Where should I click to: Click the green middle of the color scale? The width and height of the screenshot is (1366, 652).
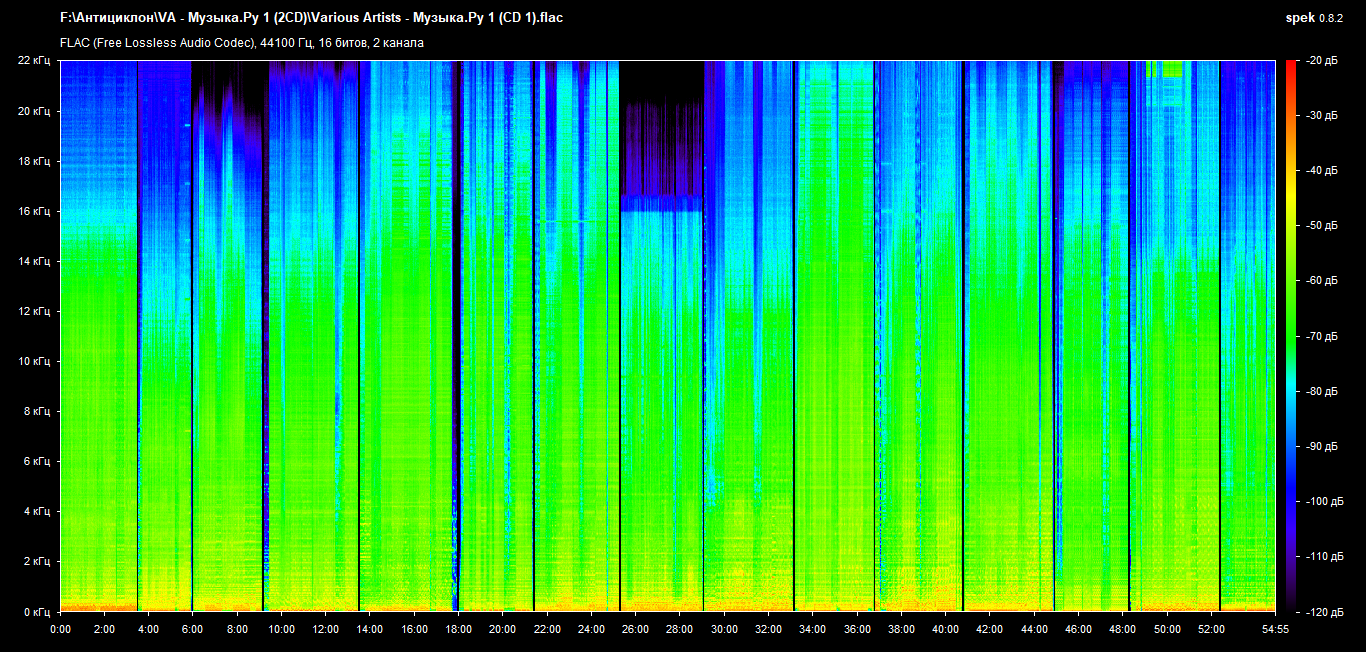point(1290,336)
